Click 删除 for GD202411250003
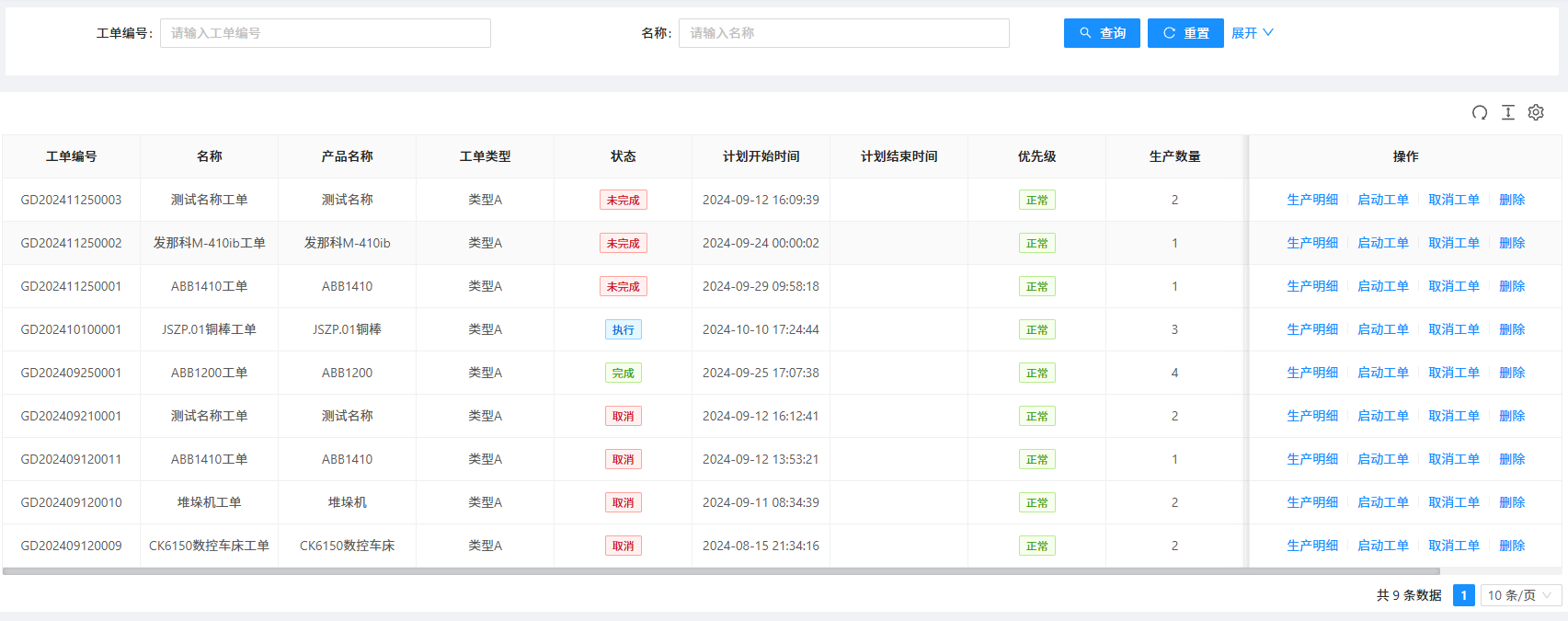 [1512, 200]
